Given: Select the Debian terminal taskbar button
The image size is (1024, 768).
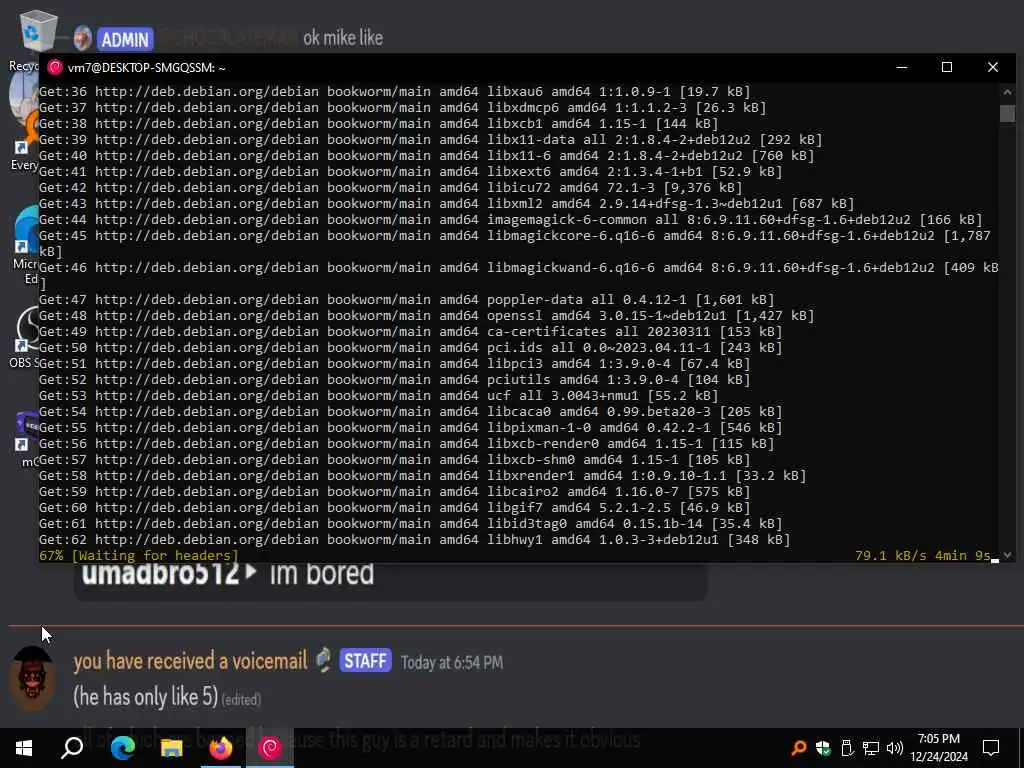Looking at the screenshot, I should click(270, 748).
